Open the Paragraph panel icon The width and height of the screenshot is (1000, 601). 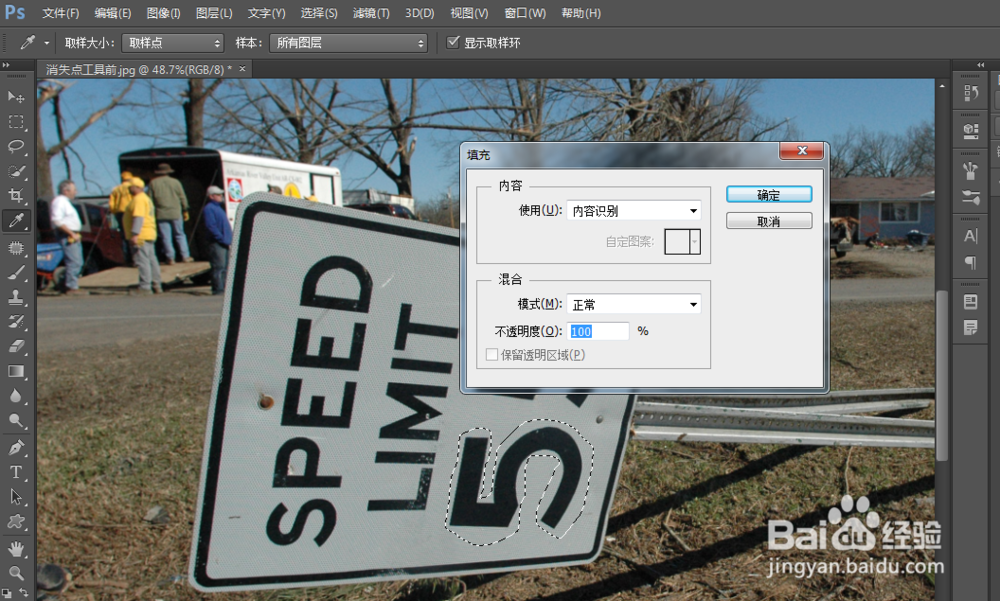click(971, 262)
